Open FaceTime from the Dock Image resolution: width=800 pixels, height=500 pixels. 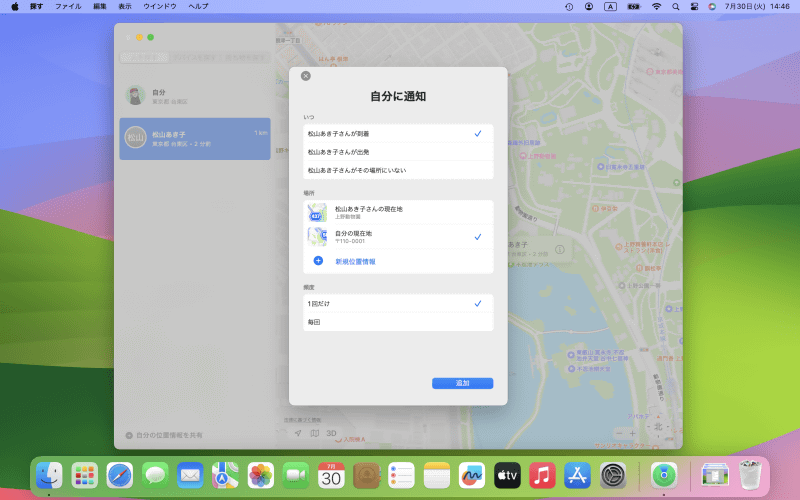(x=296, y=476)
